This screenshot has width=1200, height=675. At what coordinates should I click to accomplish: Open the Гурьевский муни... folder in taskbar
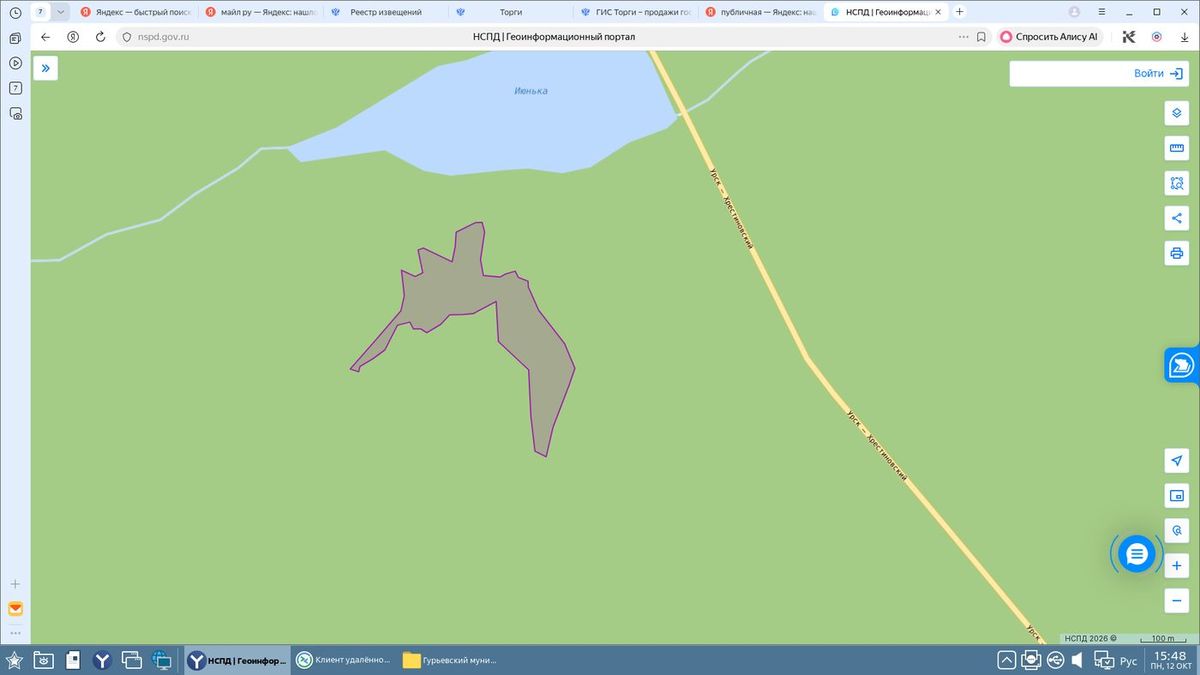point(450,660)
